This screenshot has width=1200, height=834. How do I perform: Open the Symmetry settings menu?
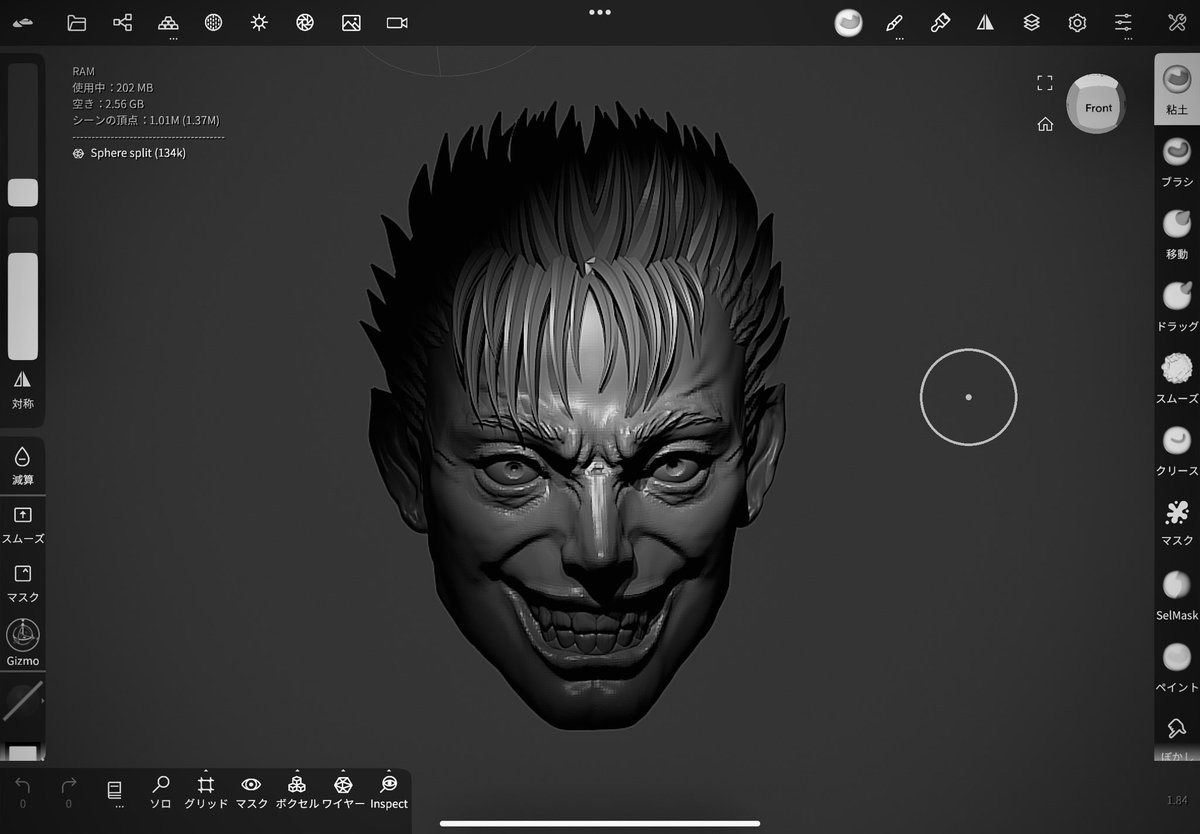coord(986,23)
